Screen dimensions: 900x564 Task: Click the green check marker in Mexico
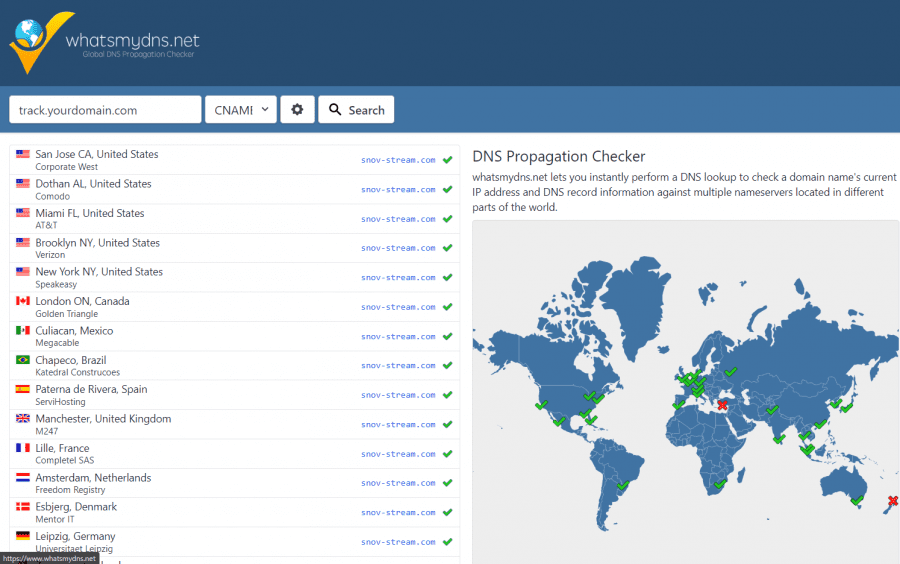[558, 421]
